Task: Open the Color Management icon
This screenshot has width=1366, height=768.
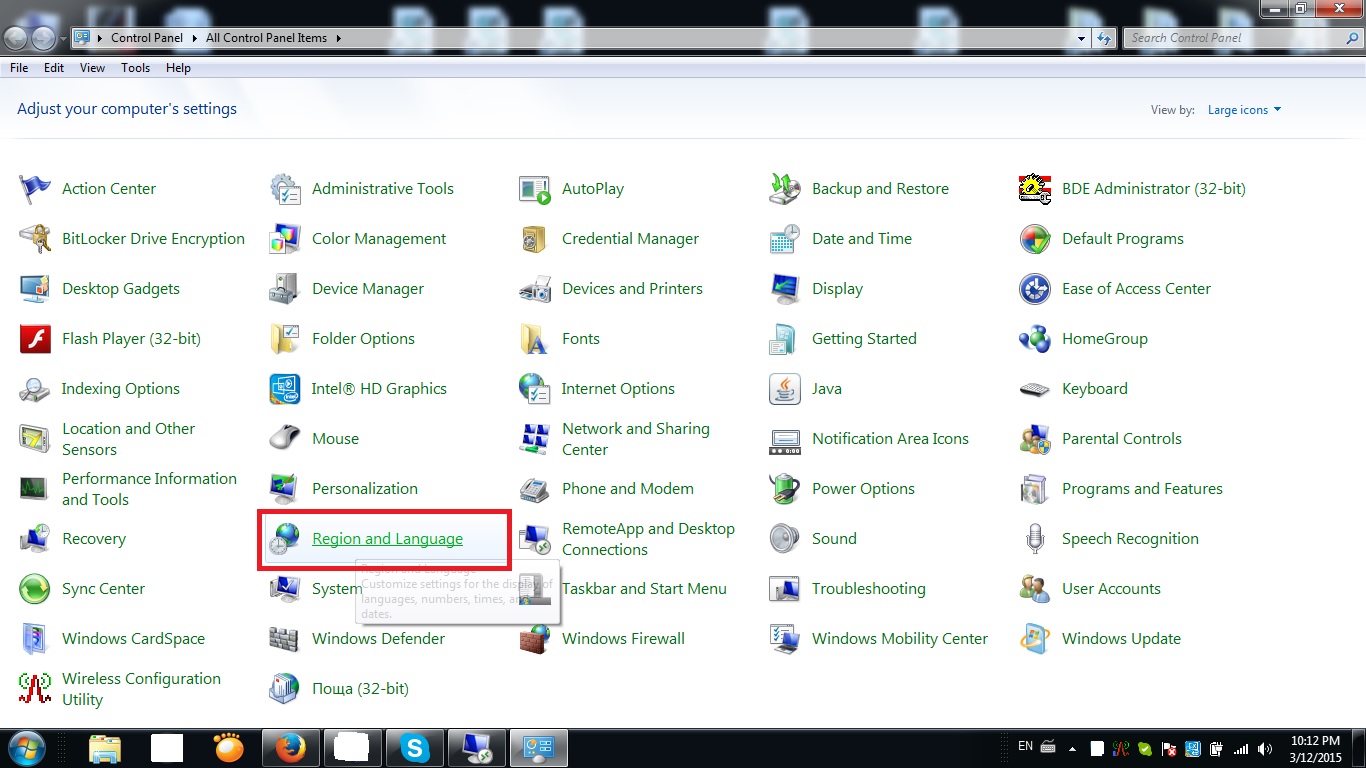Action: pos(285,238)
